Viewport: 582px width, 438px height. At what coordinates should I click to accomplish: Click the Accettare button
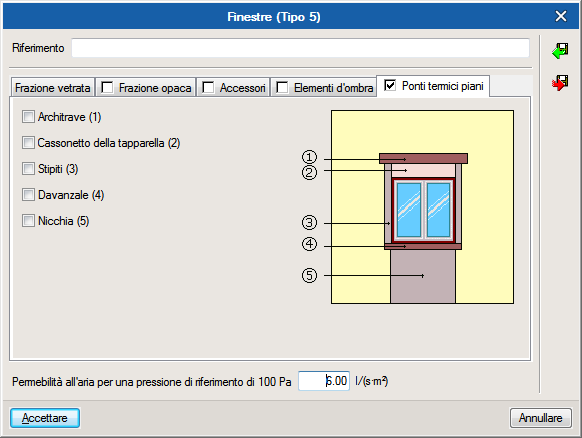pyautogui.click(x=45, y=418)
